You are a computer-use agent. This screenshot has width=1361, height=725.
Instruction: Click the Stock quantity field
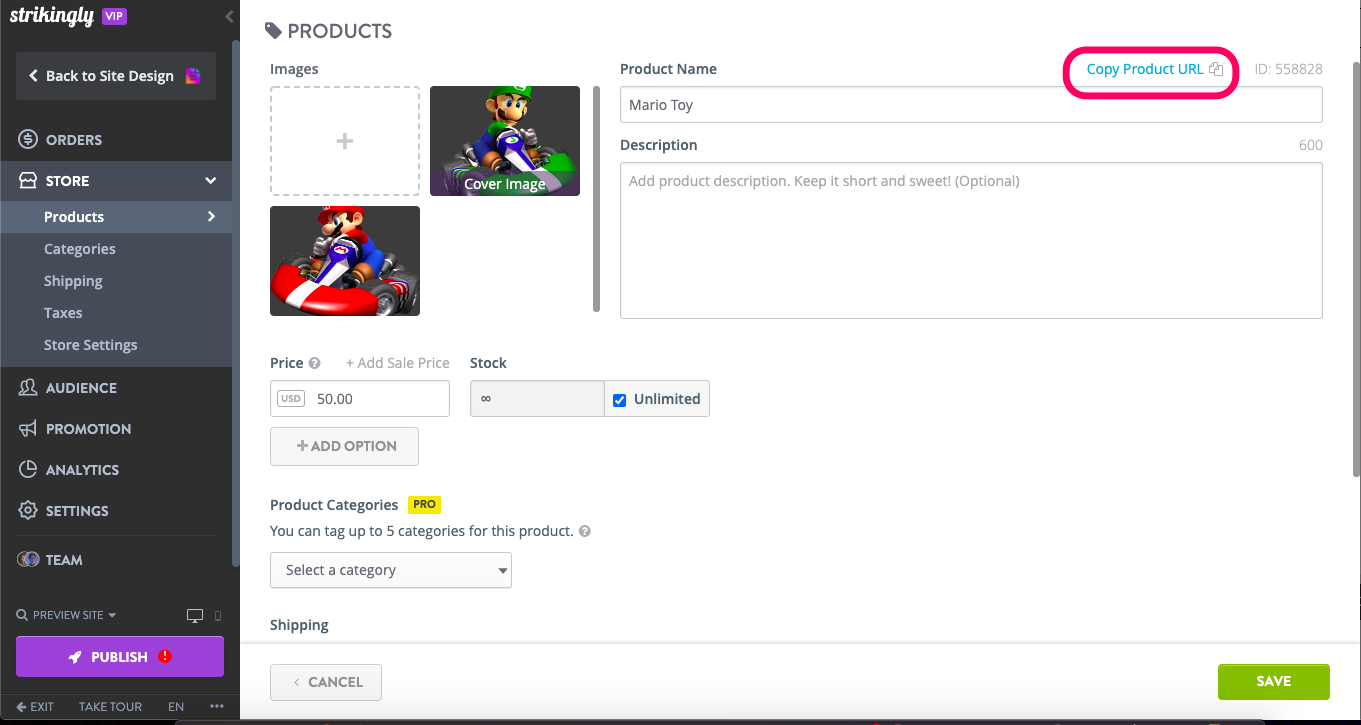coord(537,399)
